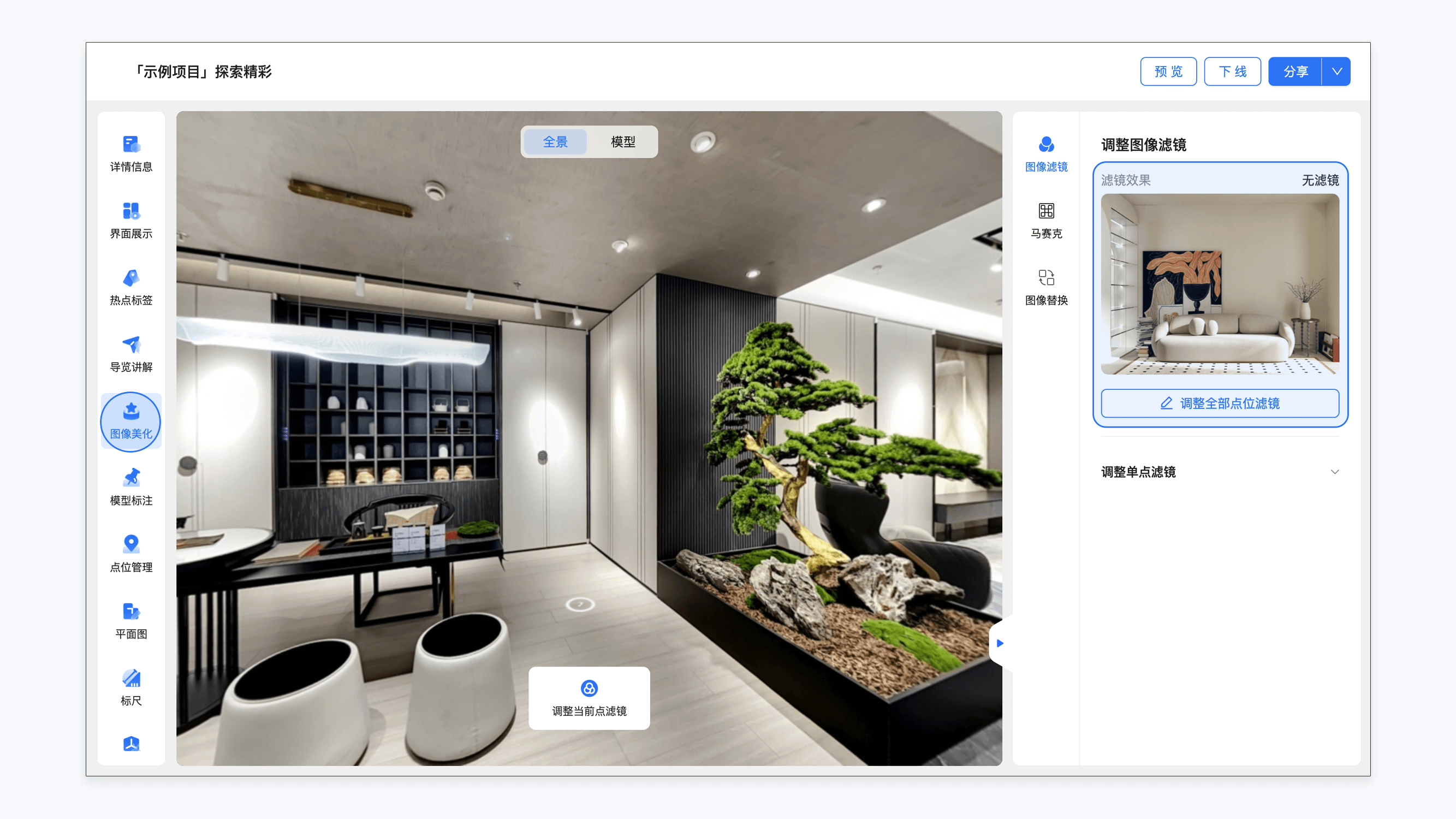Image resolution: width=1456 pixels, height=819 pixels.
Task: Click the 无滤镜 filter value text
Action: tap(1320, 180)
